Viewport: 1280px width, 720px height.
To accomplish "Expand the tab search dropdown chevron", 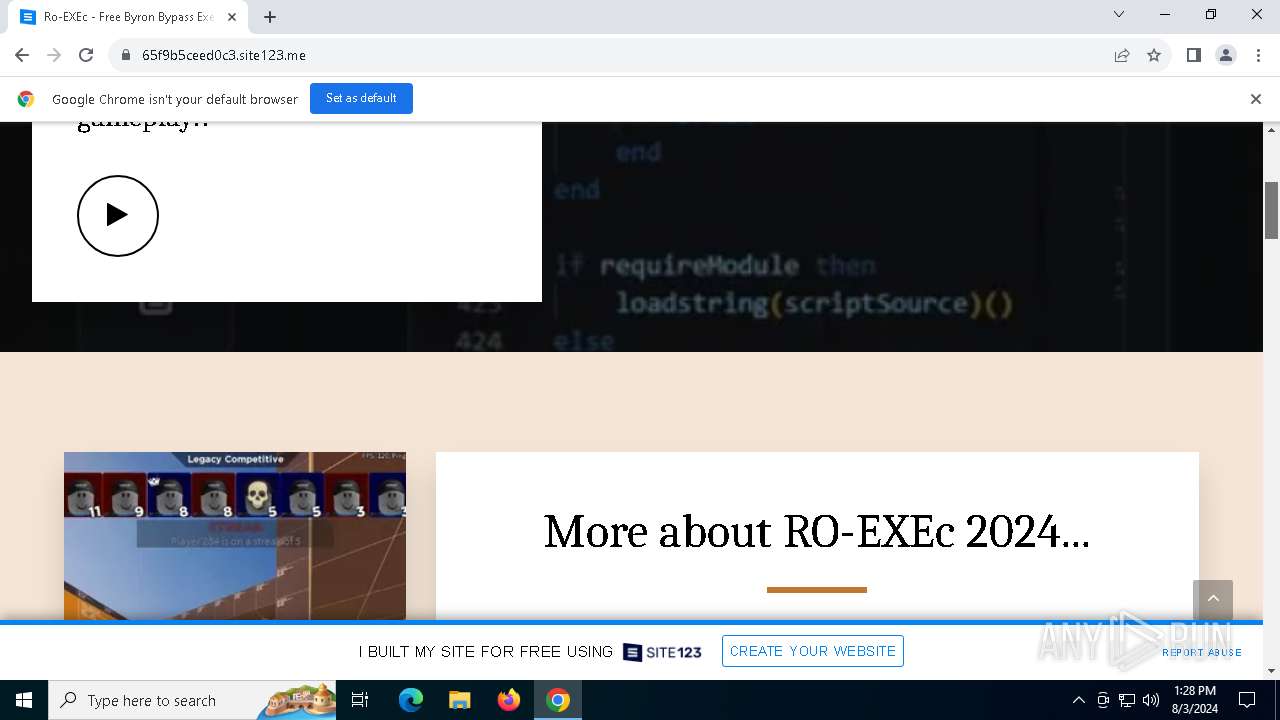I will pyautogui.click(x=1119, y=14).
